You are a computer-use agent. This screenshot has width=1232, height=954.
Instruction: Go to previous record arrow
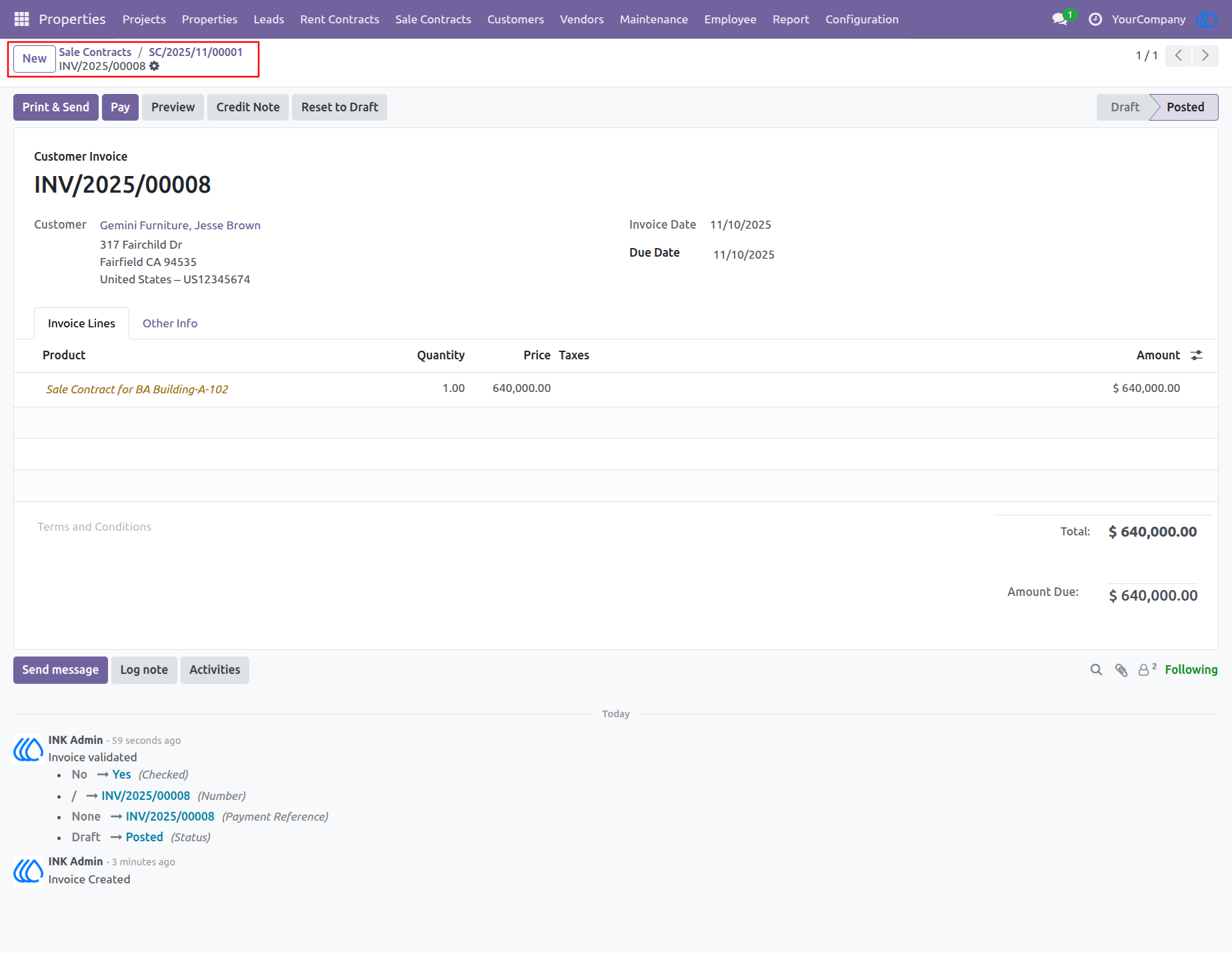pos(1179,56)
